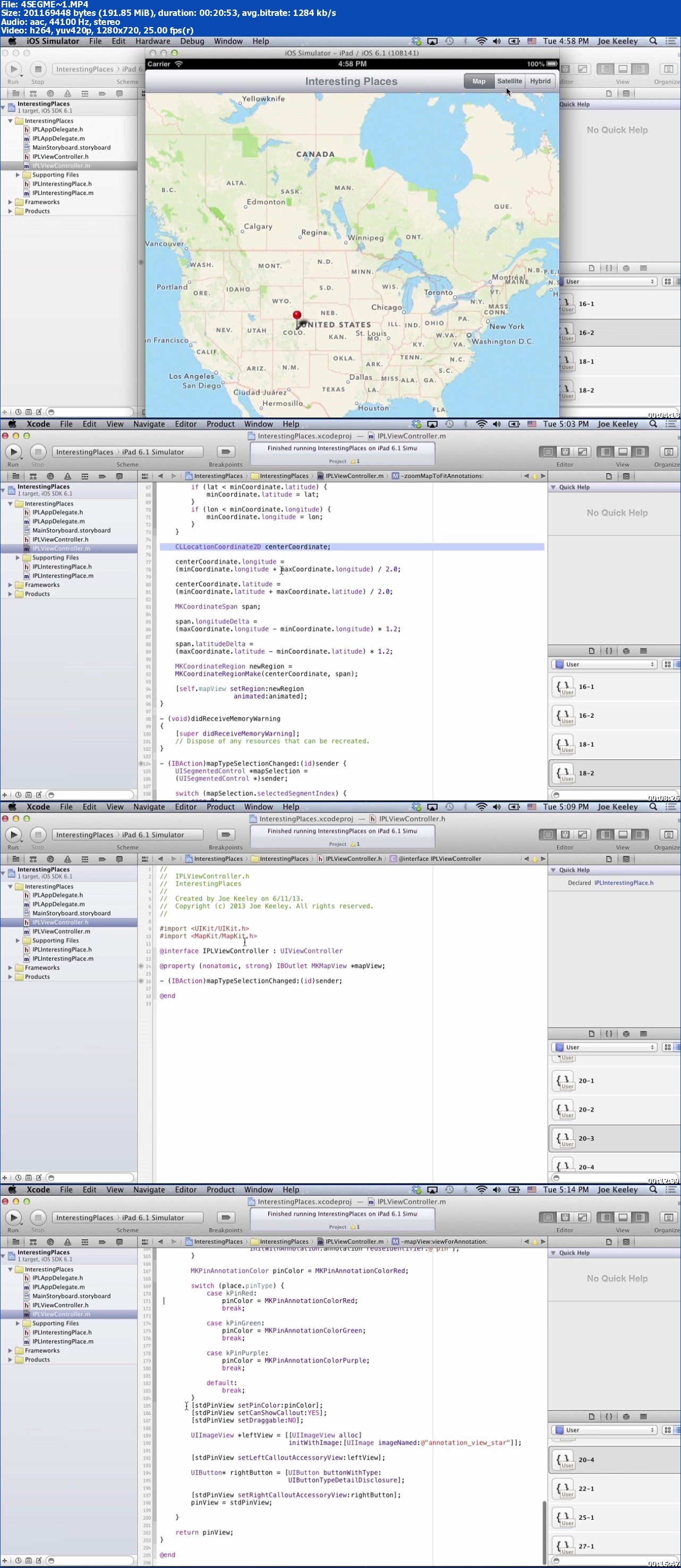681x1568 pixels.
Task: Open User snippet library dropdown, 5:03 PM frame
Action: (x=605, y=665)
